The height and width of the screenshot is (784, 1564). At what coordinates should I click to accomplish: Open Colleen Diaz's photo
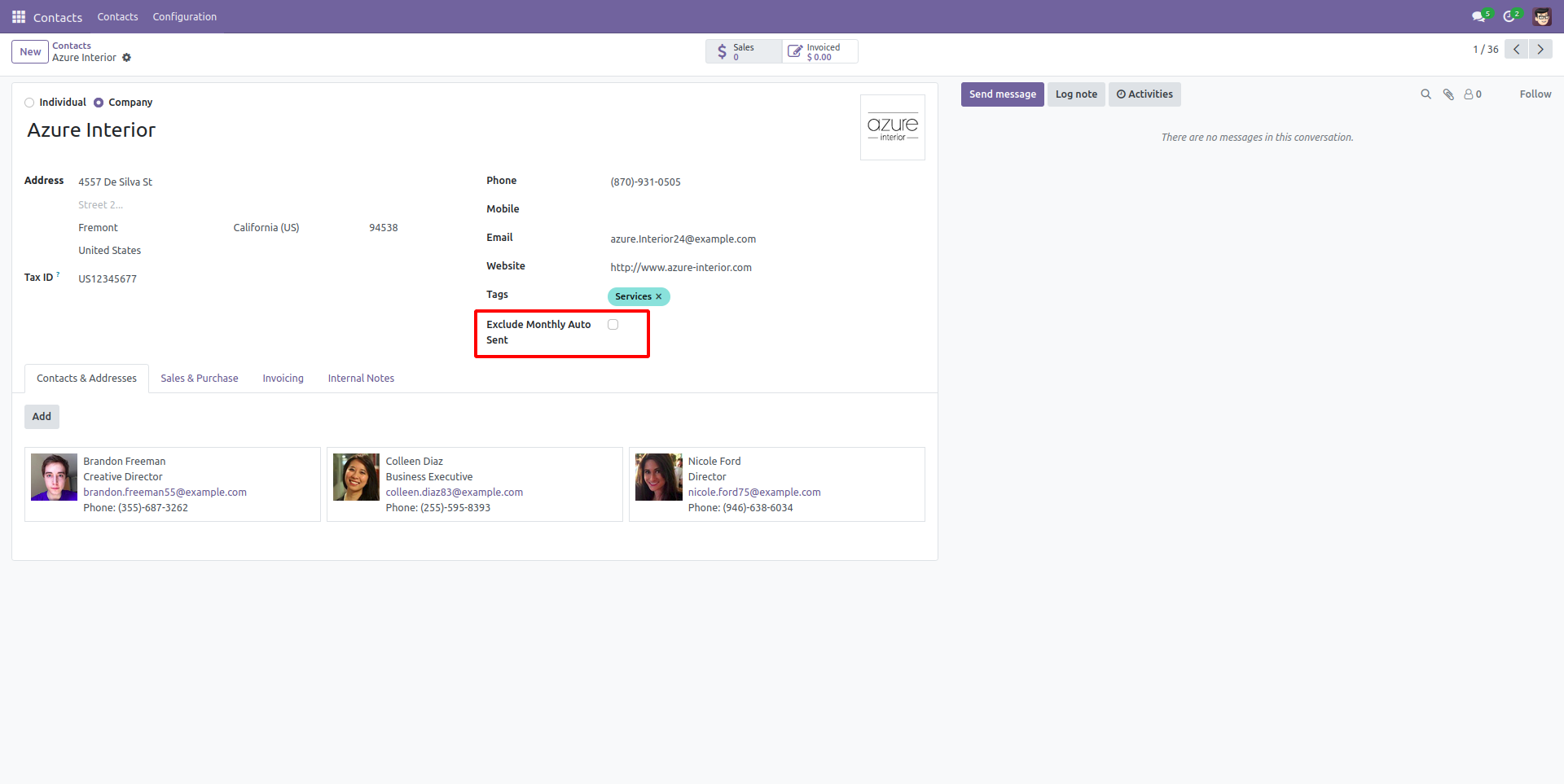pos(356,477)
